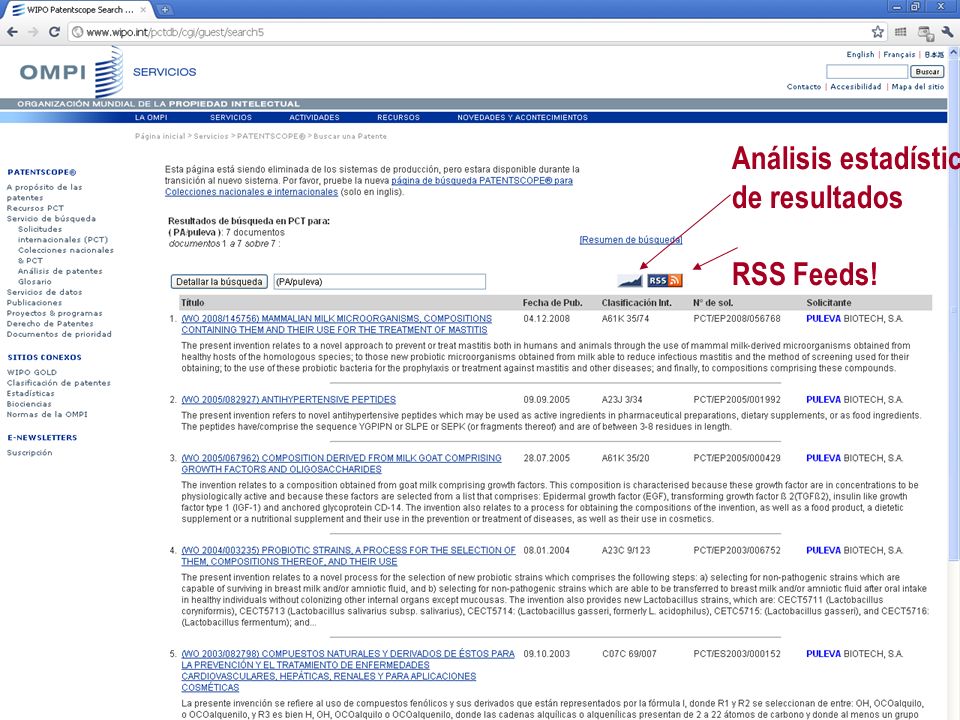This screenshot has width=960, height=720.
Task: Click the browser forward arrow
Action: 33,32
